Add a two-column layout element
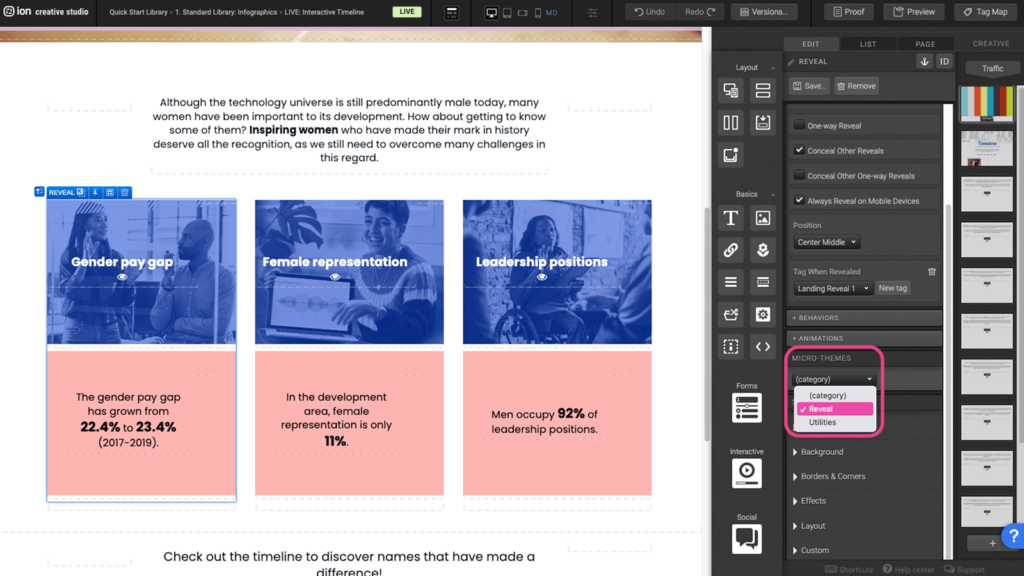Image resolution: width=1024 pixels, height=576 pixels. coord(731,122)
